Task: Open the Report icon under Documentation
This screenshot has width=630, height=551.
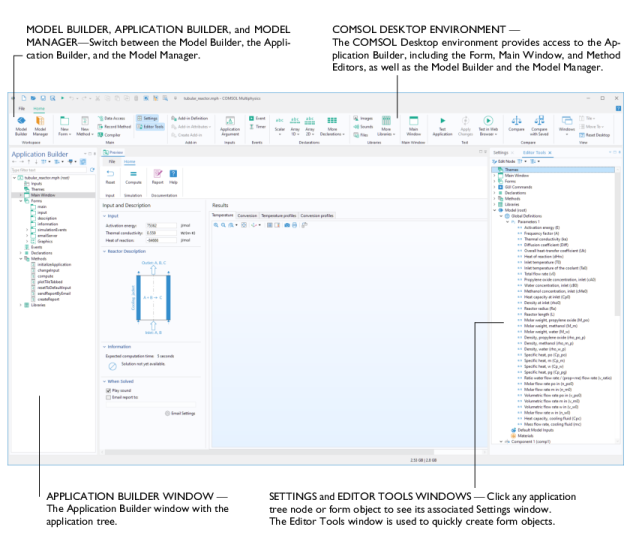Action: pyautogui.click(x=157, y=176)
